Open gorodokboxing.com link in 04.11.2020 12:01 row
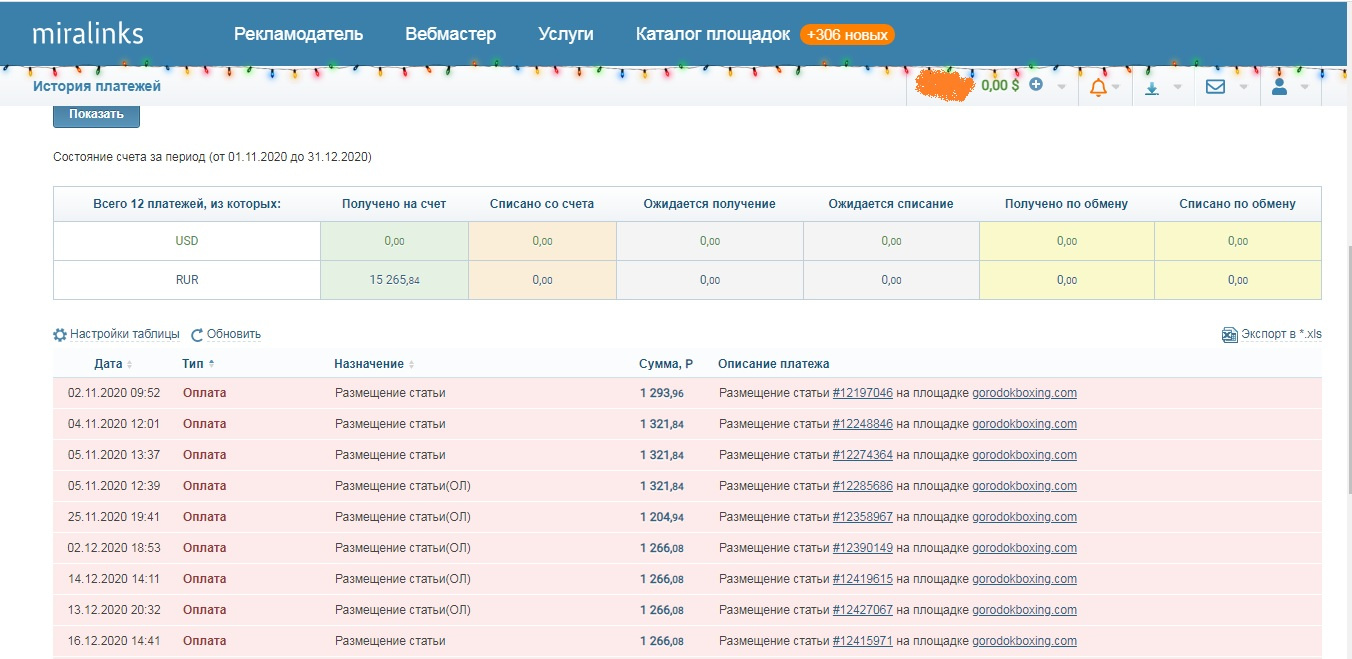 [x=1025, y=424]
